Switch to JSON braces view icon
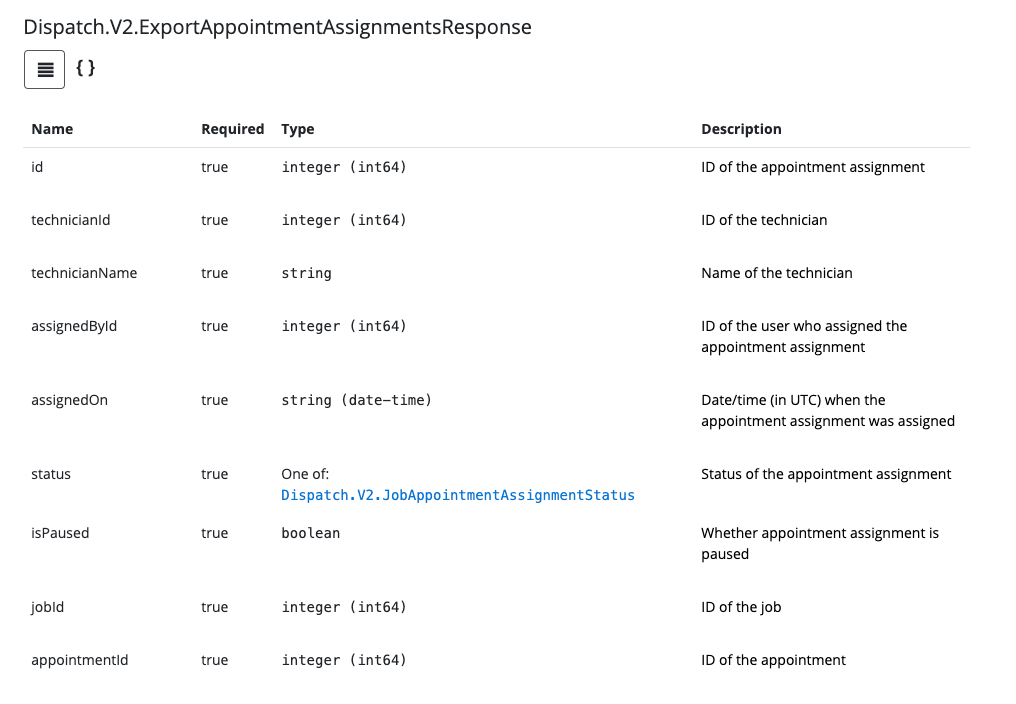1016x704 pixels. [86, 68]
